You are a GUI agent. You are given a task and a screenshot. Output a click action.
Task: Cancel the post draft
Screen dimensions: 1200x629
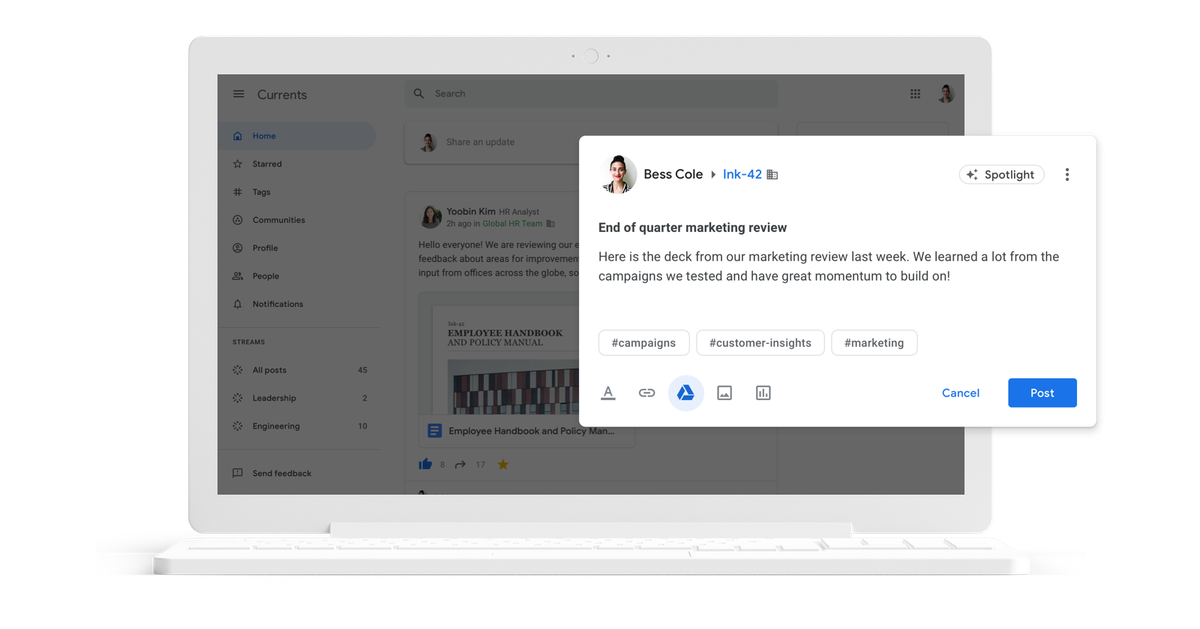[x=960, y=393]
